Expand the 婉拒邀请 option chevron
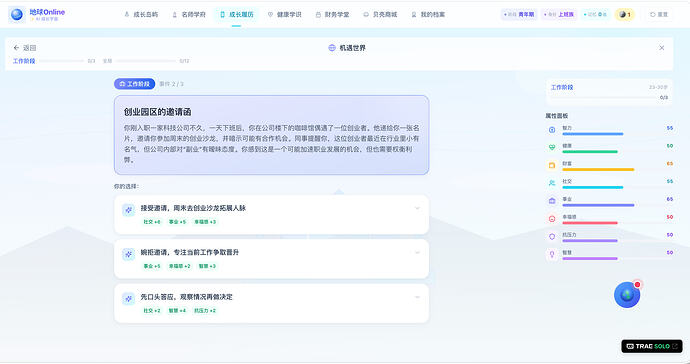 point(417,253)
